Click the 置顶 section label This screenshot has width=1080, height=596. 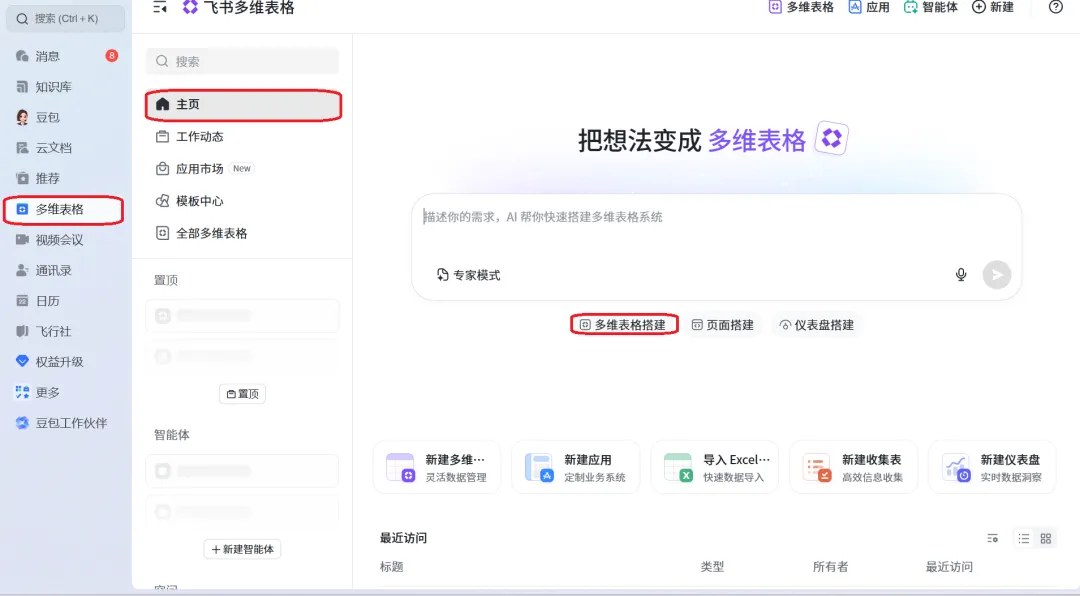tap(166, 280)
